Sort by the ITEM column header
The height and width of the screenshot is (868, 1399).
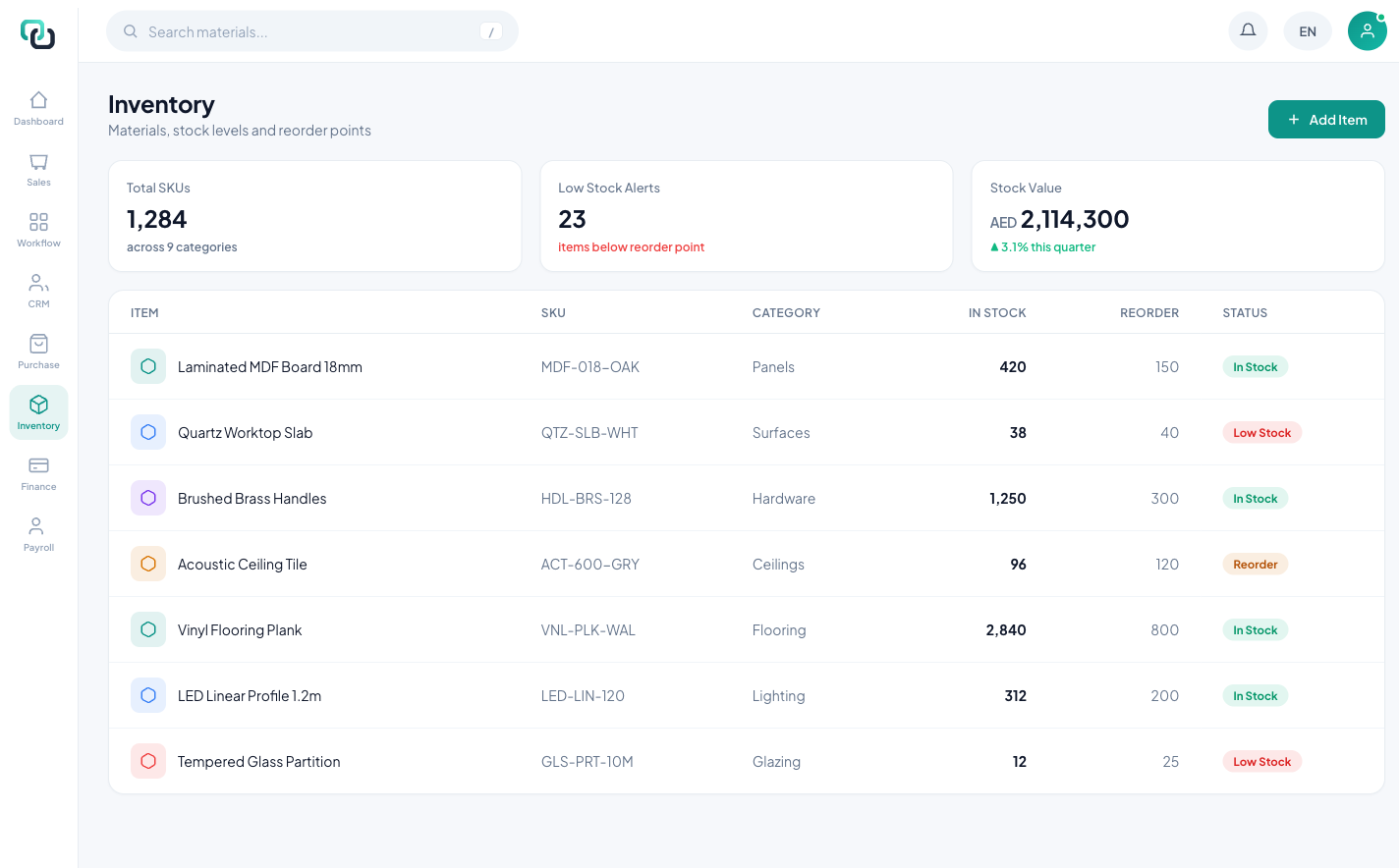tap(144, 313)
